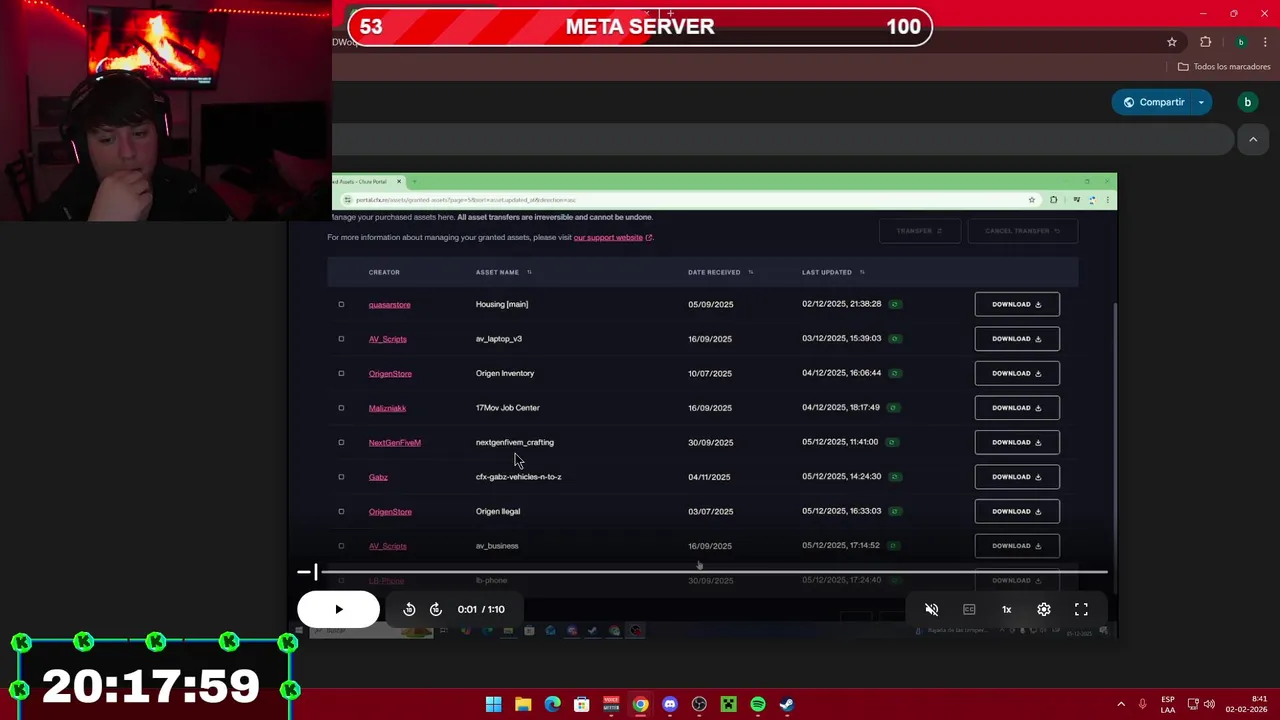
Task: Open Spotify from the taskbar
Action: click(758, 705)
